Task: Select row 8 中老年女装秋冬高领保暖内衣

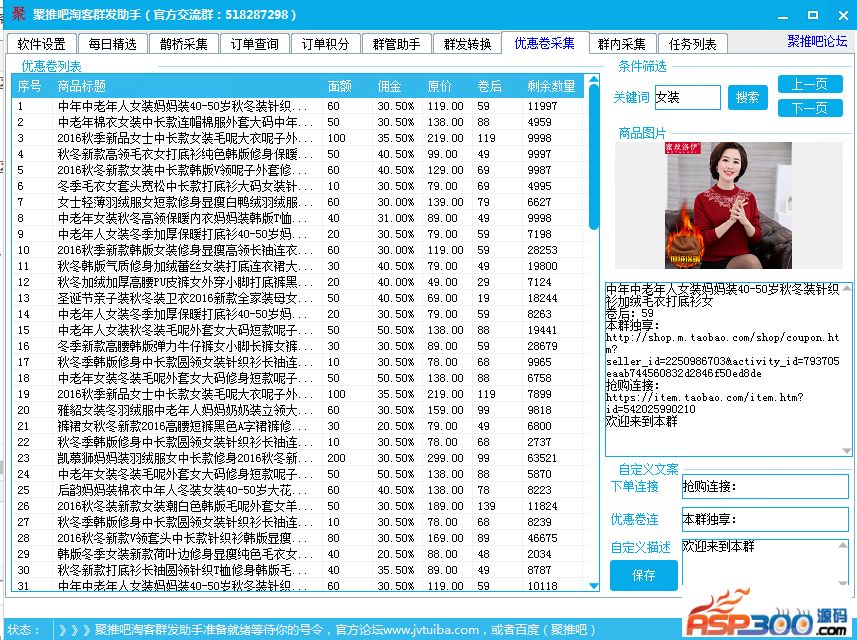Action: (298, 218)
